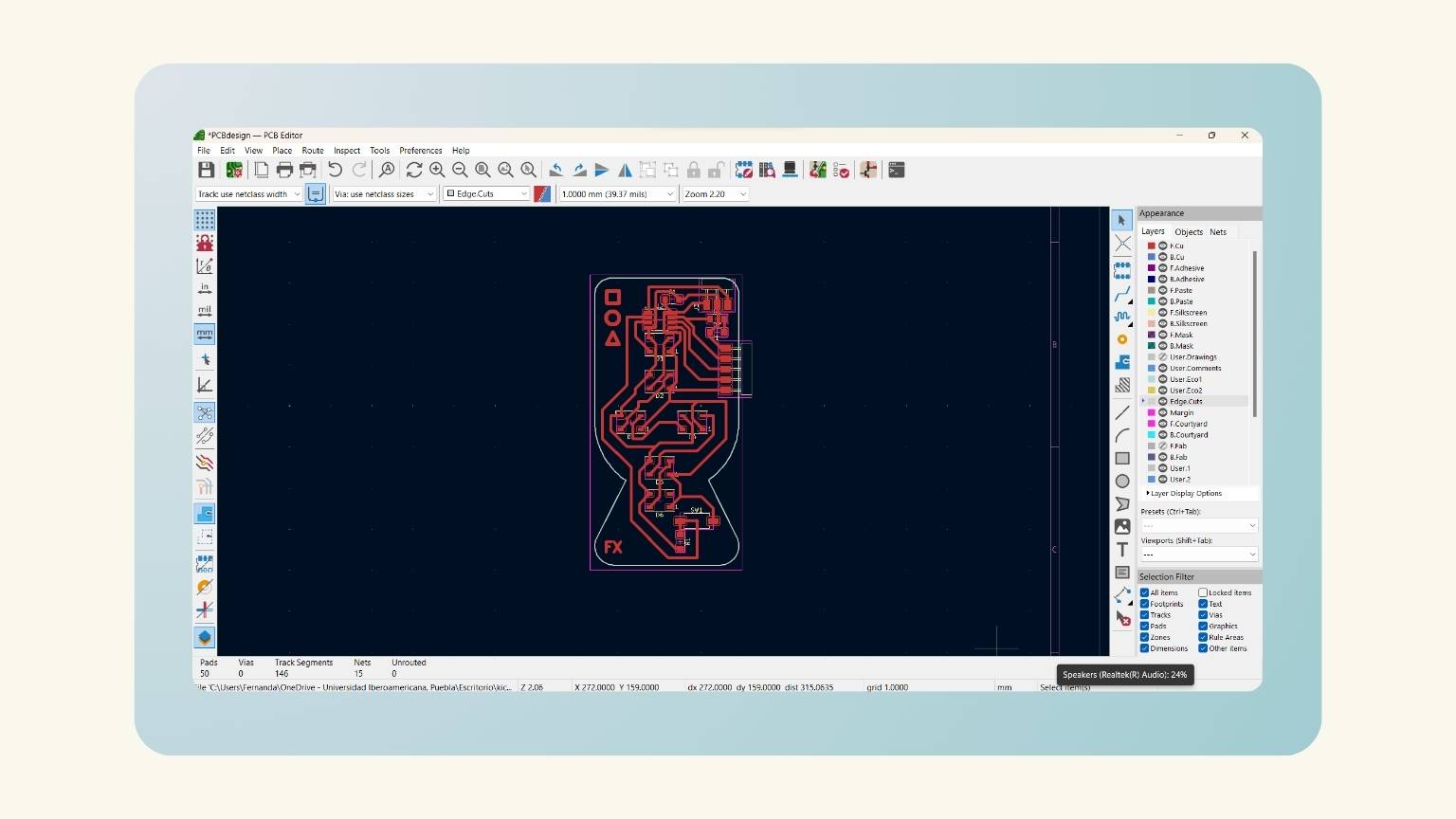
Task: Refresh the board view
Action: (414, 170)
